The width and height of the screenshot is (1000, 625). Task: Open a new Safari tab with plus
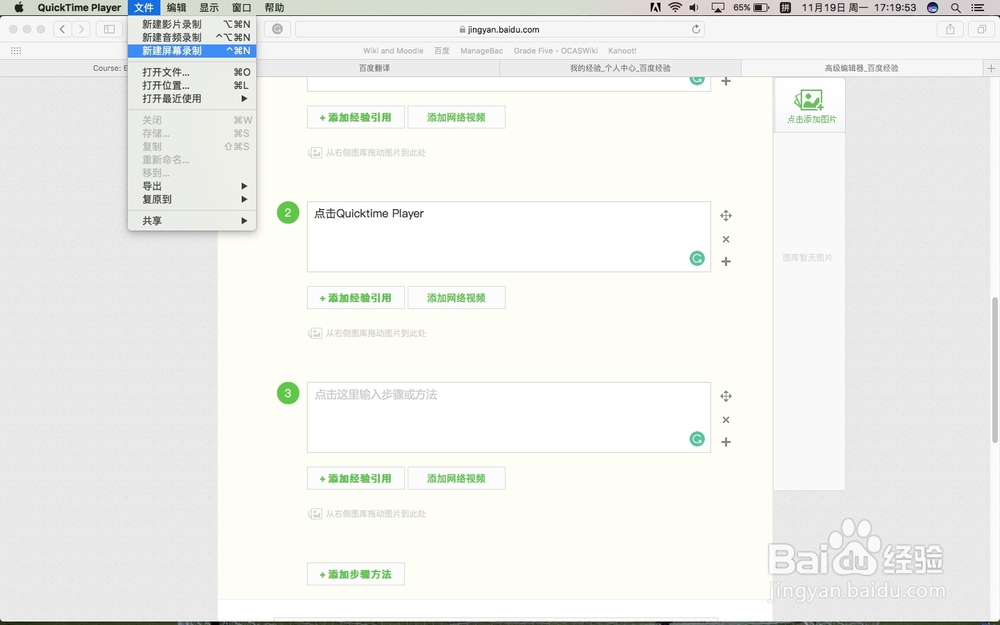[x=991, y=68]
